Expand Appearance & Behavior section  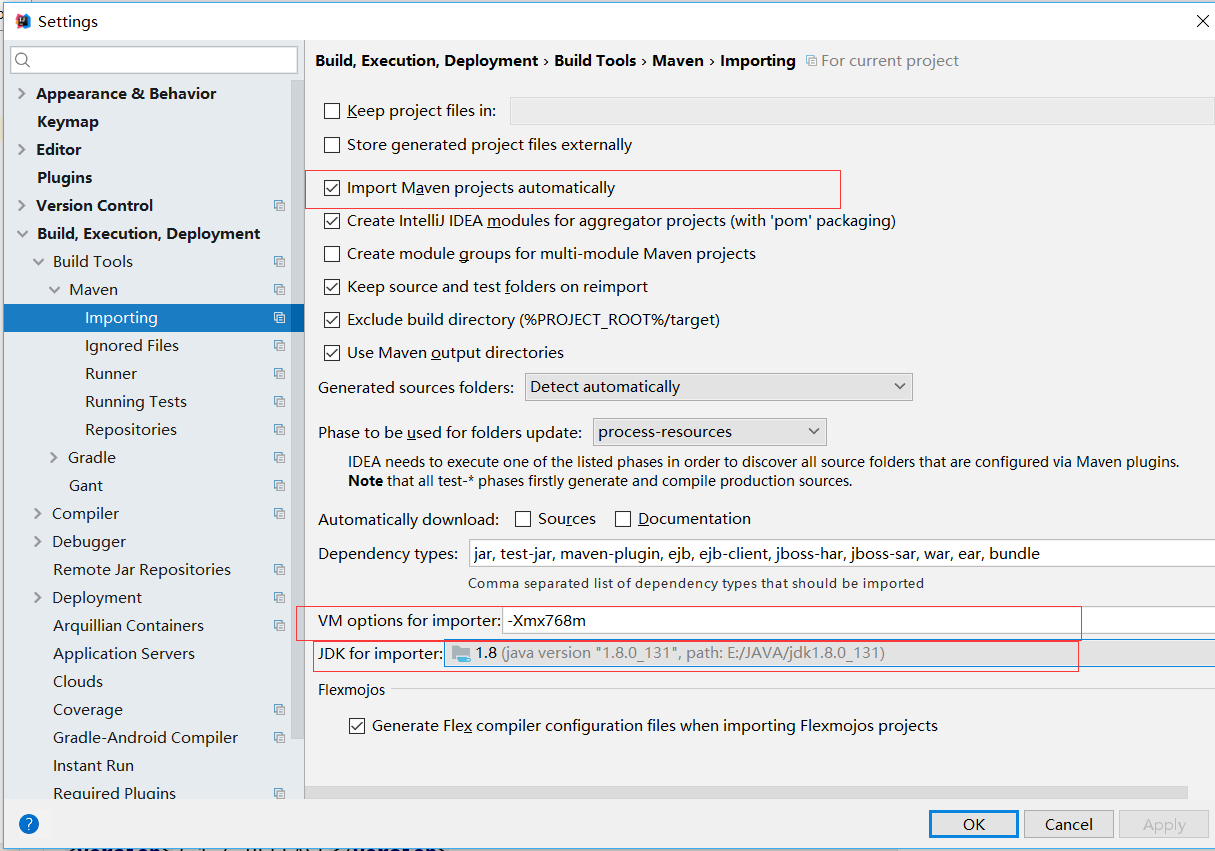(x=22, y=93)
